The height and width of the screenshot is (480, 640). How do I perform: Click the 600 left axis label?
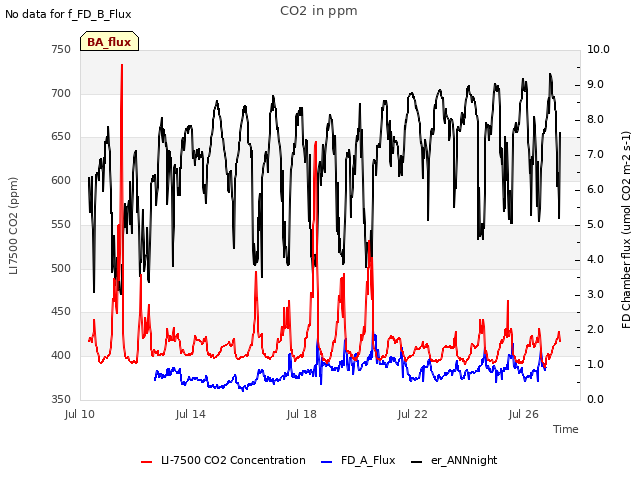(x=61, y=180)
